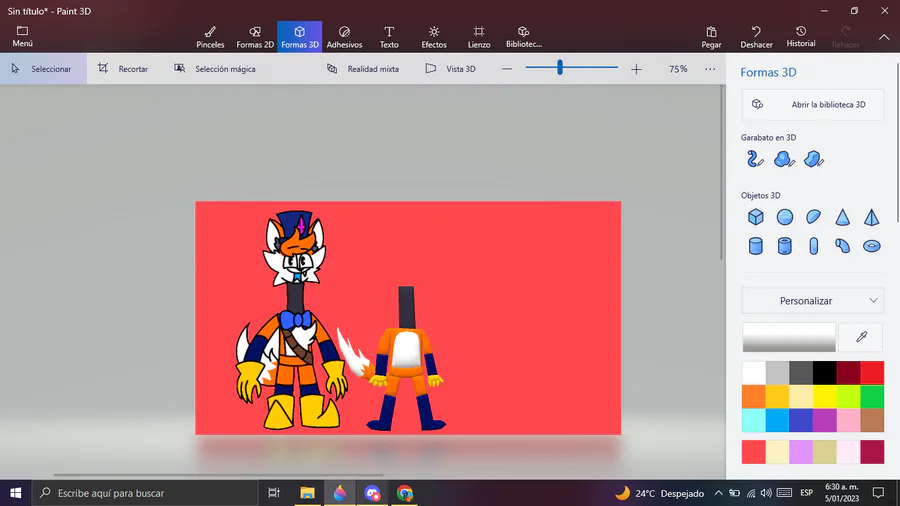Choose the indigo blue color swatch
This screenshot has width=900, height=506.
(x=801, y=421)
